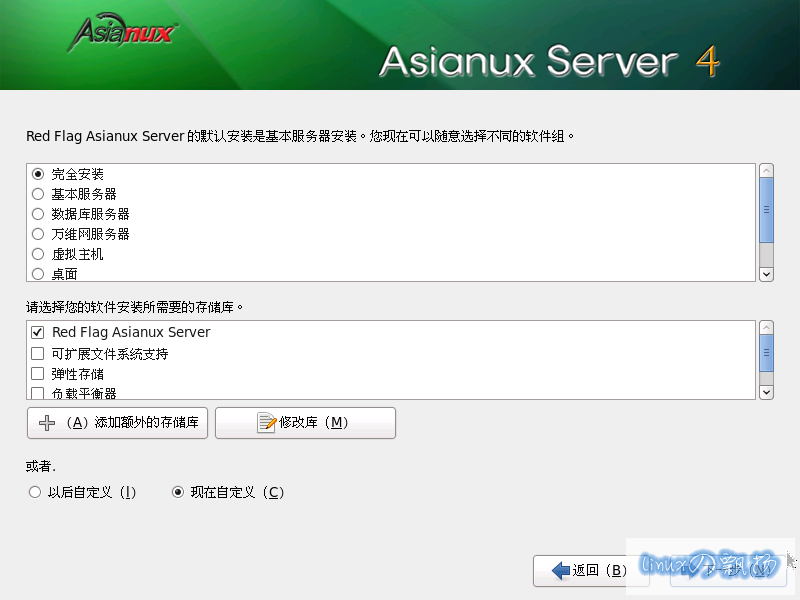Enable the 可扩展文件系统支持 repository checkbox

point(37,354)
